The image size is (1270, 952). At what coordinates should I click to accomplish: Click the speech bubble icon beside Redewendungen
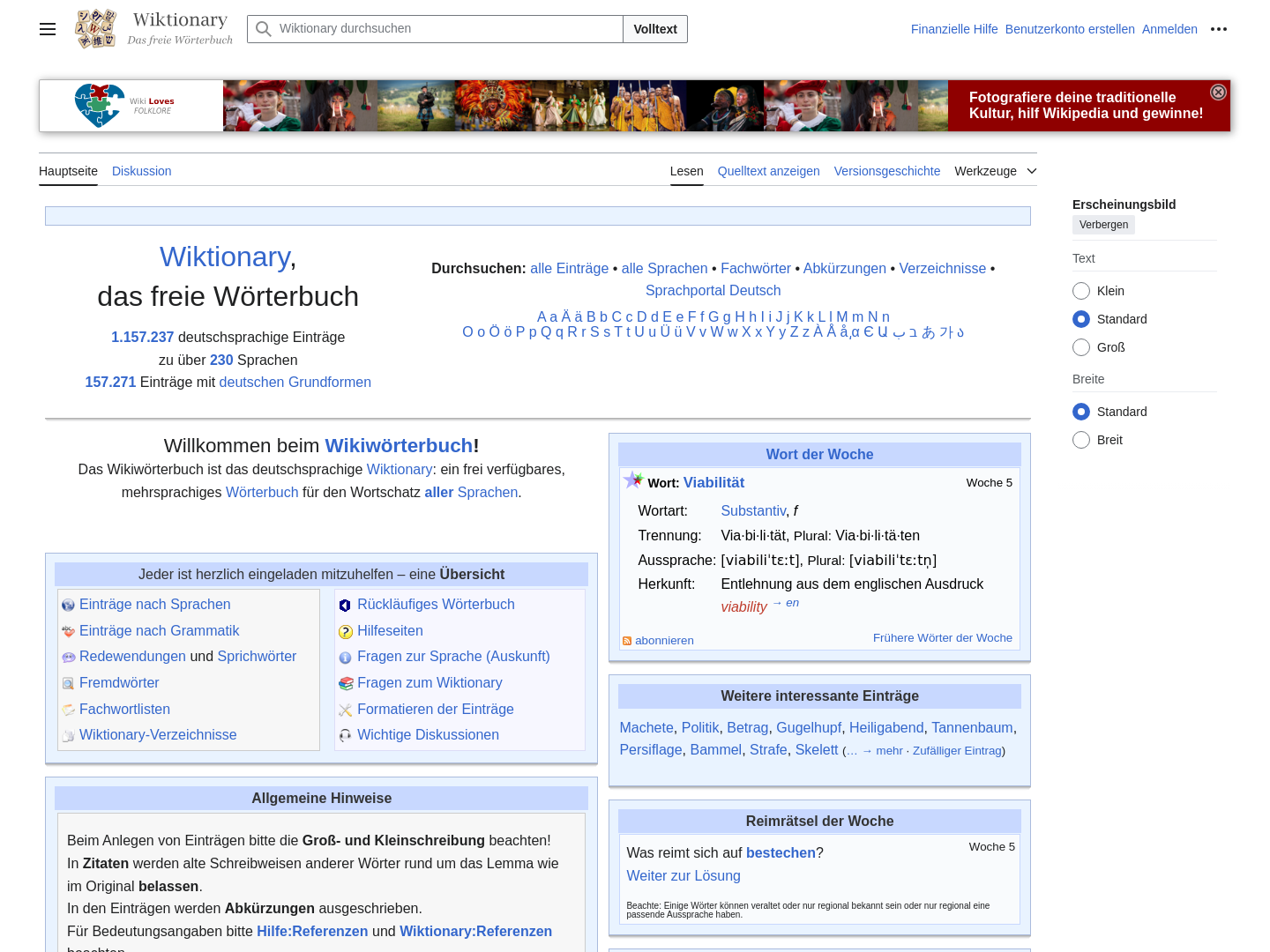(x=68, y=658)
